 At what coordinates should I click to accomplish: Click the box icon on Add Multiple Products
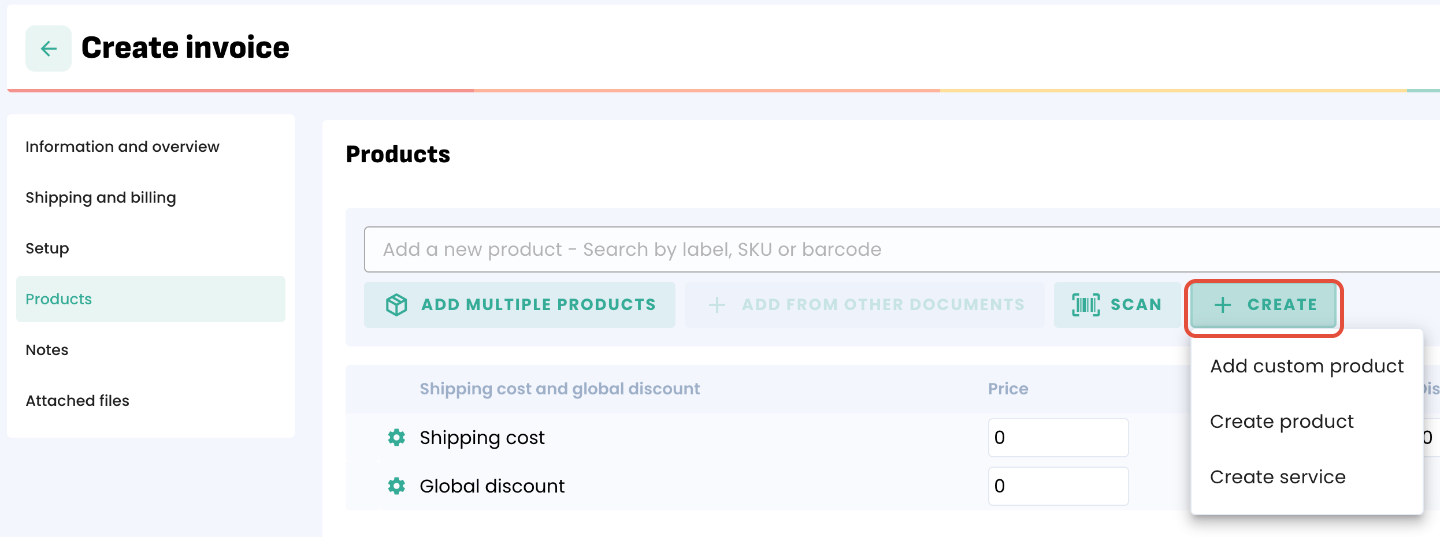396,305
